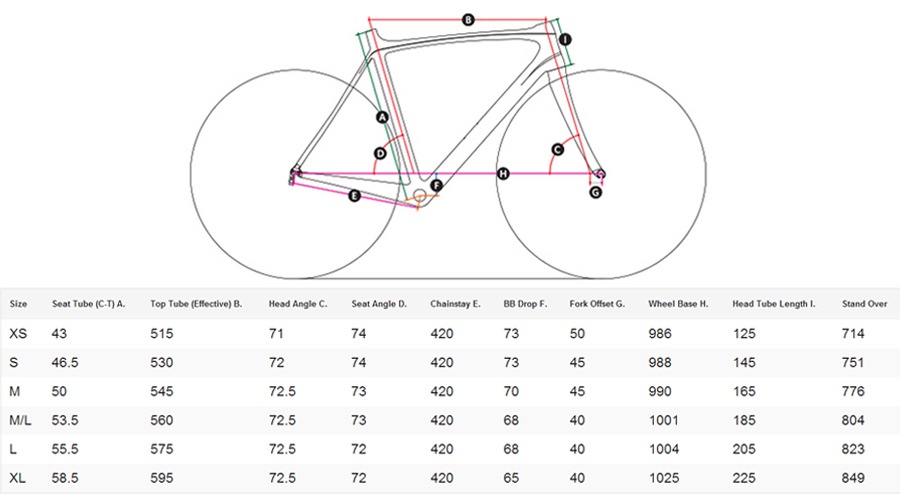
Task: Click the XL size row label
Action: (x=17, y=477)
